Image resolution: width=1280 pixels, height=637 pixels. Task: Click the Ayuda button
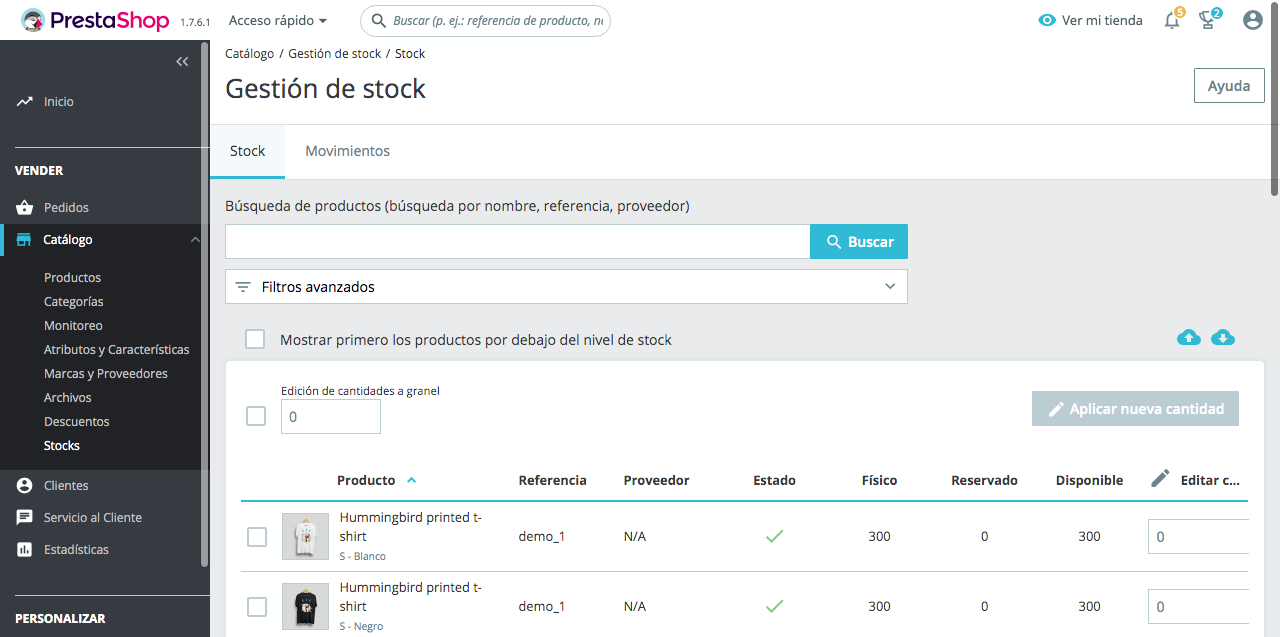[x=1228, y=86]
